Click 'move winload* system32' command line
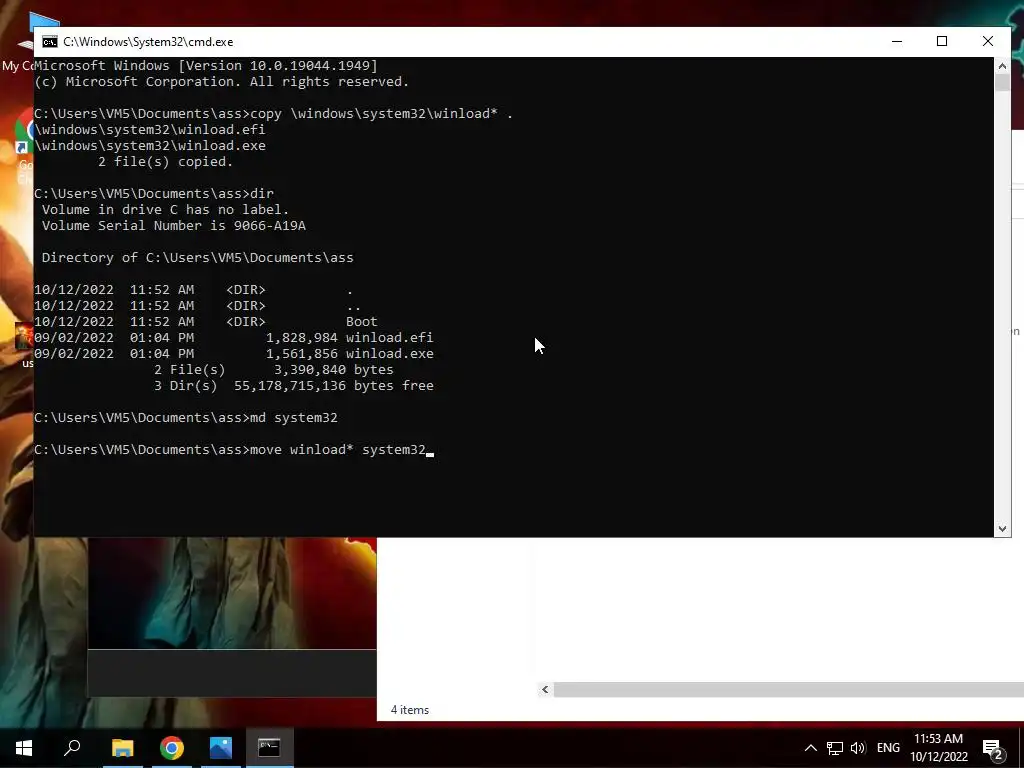The image size is (1024, 768). click(338, 449)
